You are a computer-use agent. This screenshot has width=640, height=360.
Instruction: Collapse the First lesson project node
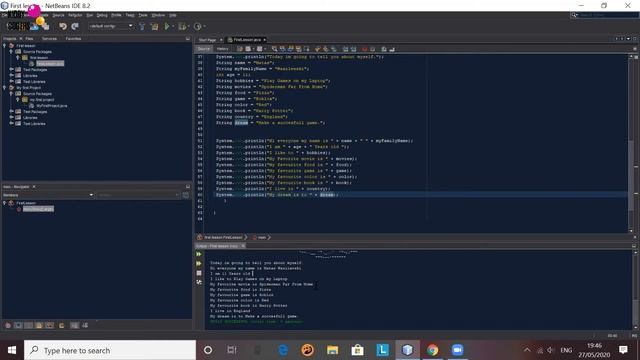[4, 46]
